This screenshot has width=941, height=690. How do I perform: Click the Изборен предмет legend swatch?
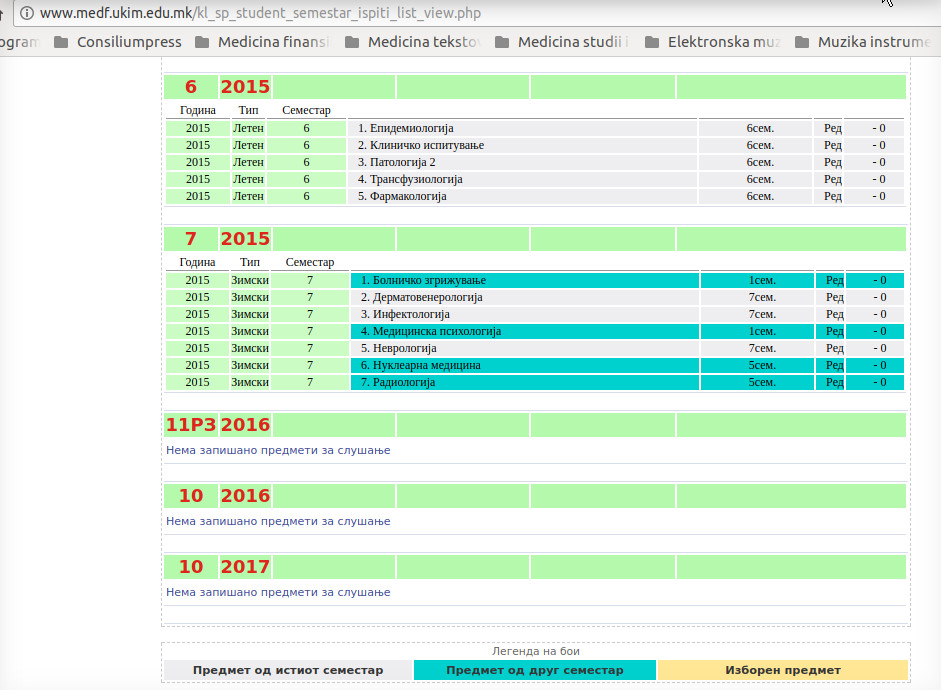pos(783,670)
